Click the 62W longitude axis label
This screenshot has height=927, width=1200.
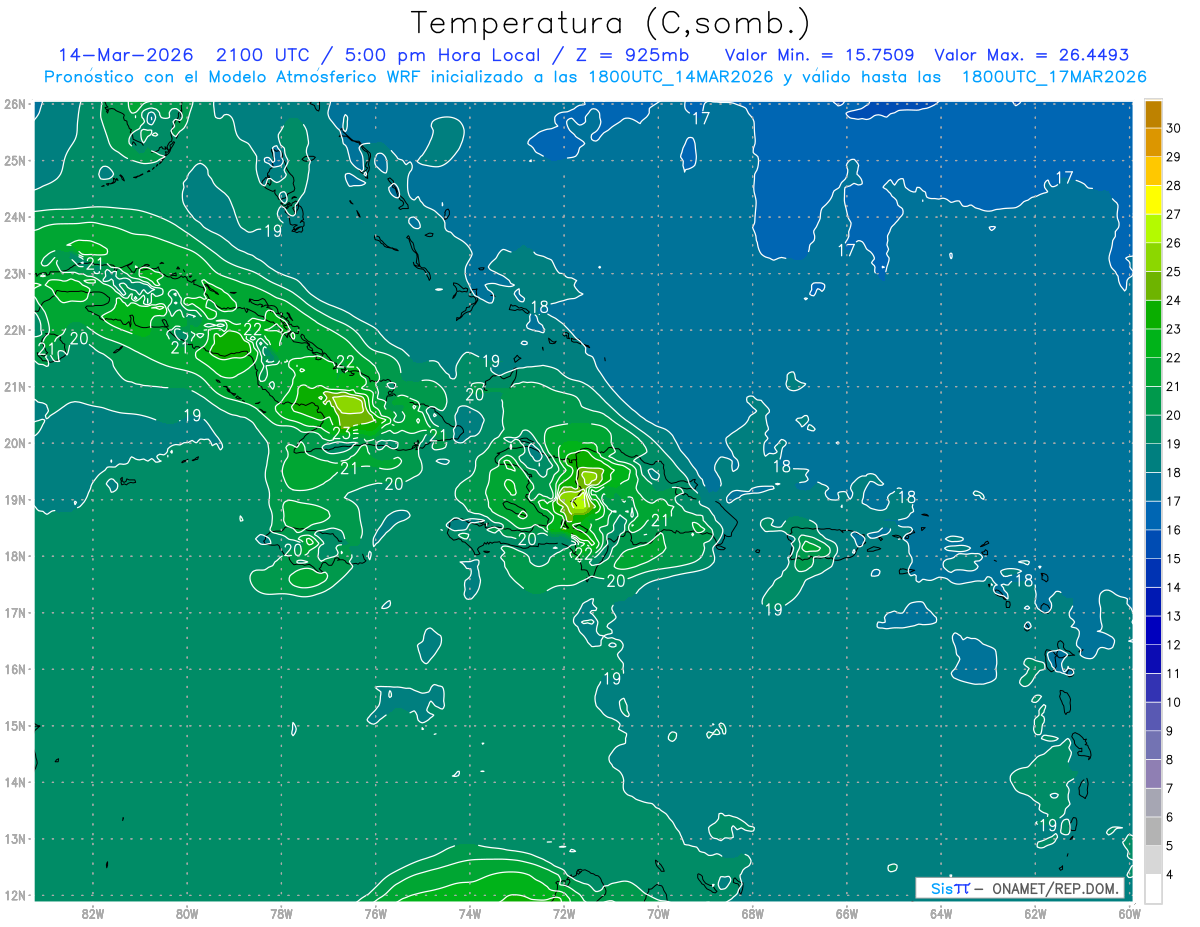point(1035,912)
